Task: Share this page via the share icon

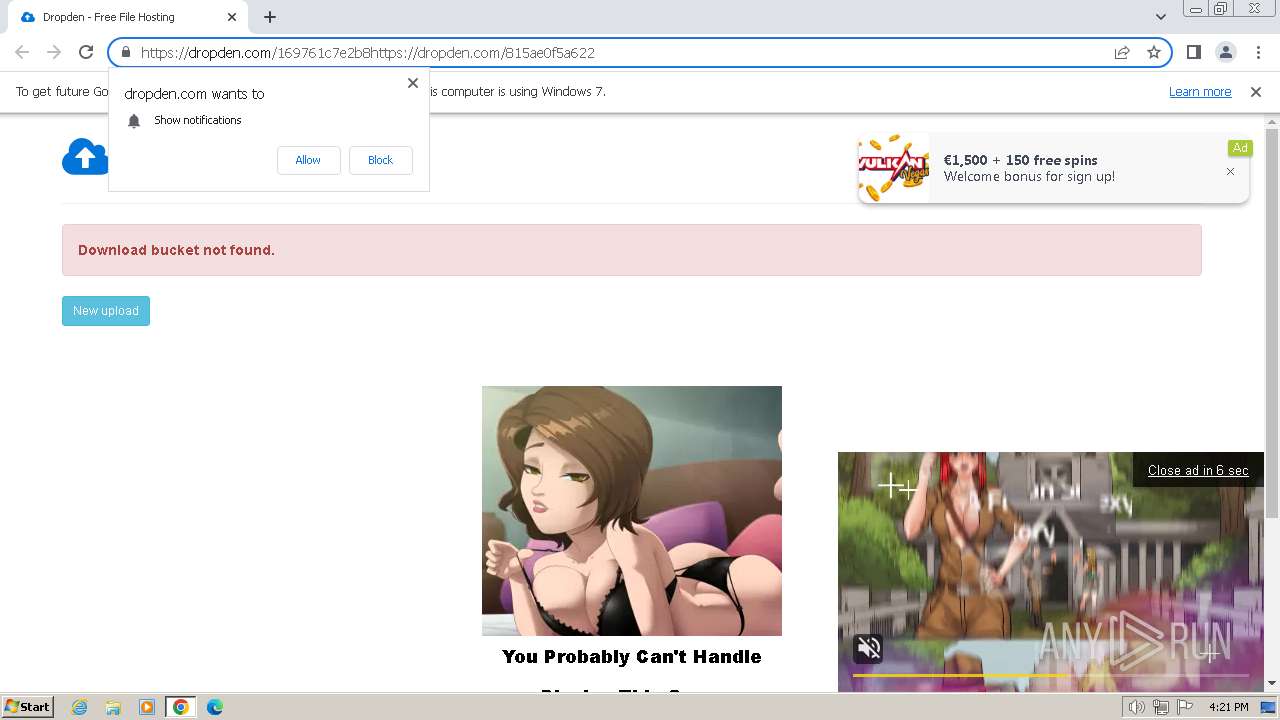Action: 1122,52
